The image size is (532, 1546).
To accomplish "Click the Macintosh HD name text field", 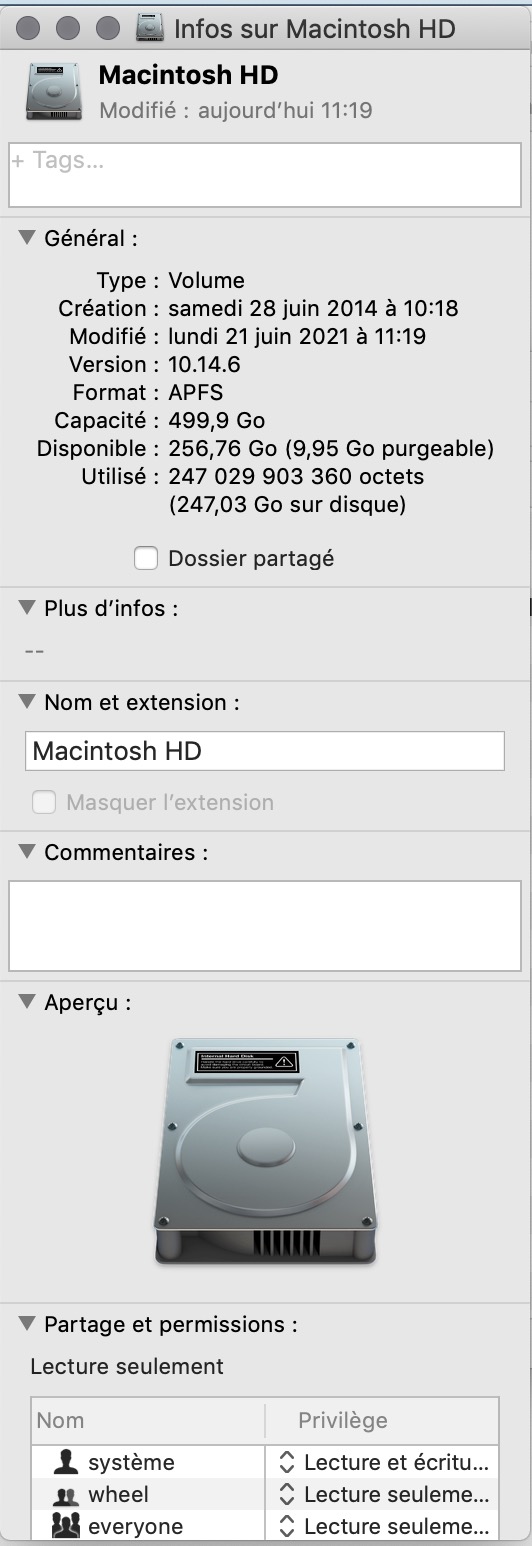I will 265,751.
